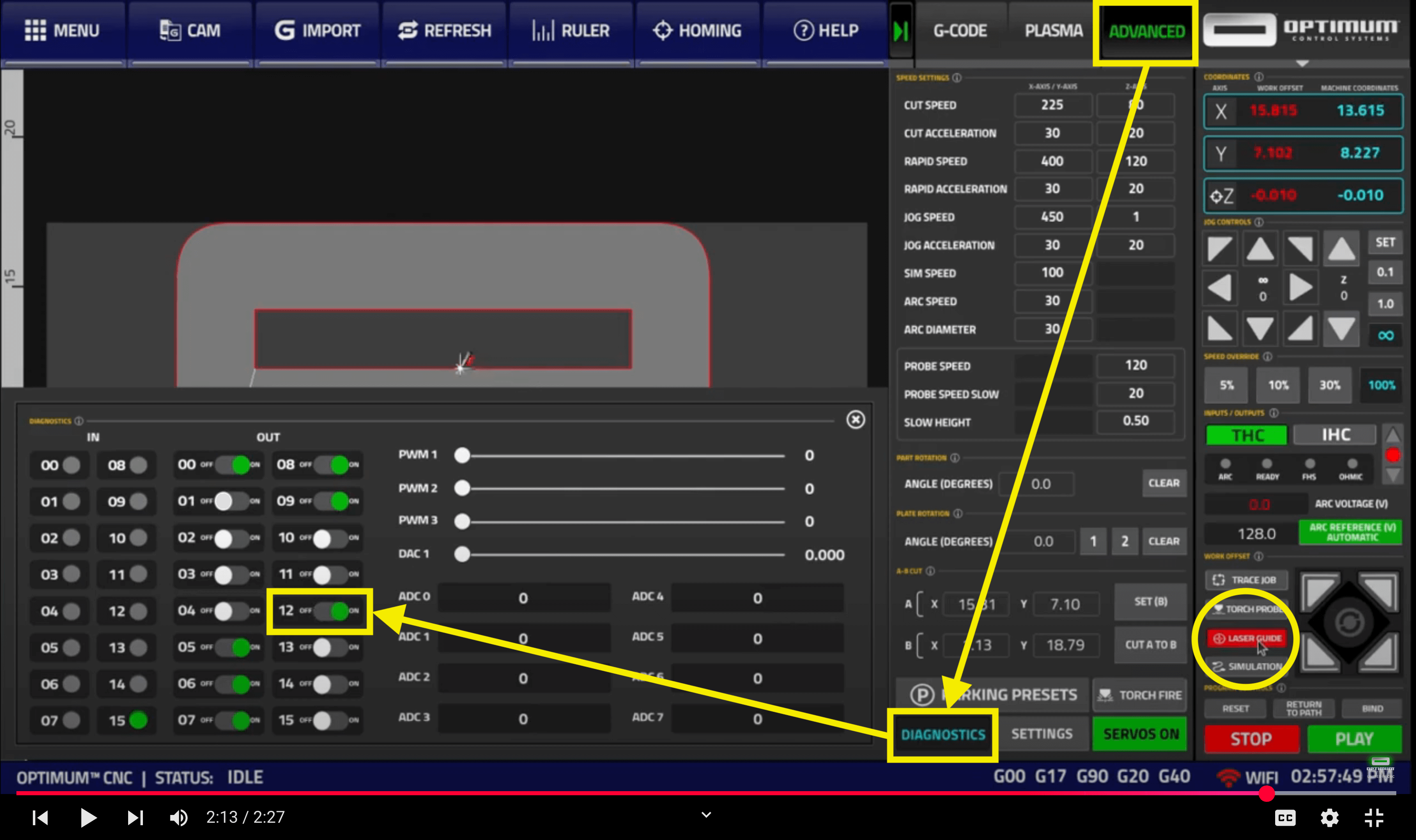Switch to the PLASMA tab

coord(1053,30)
